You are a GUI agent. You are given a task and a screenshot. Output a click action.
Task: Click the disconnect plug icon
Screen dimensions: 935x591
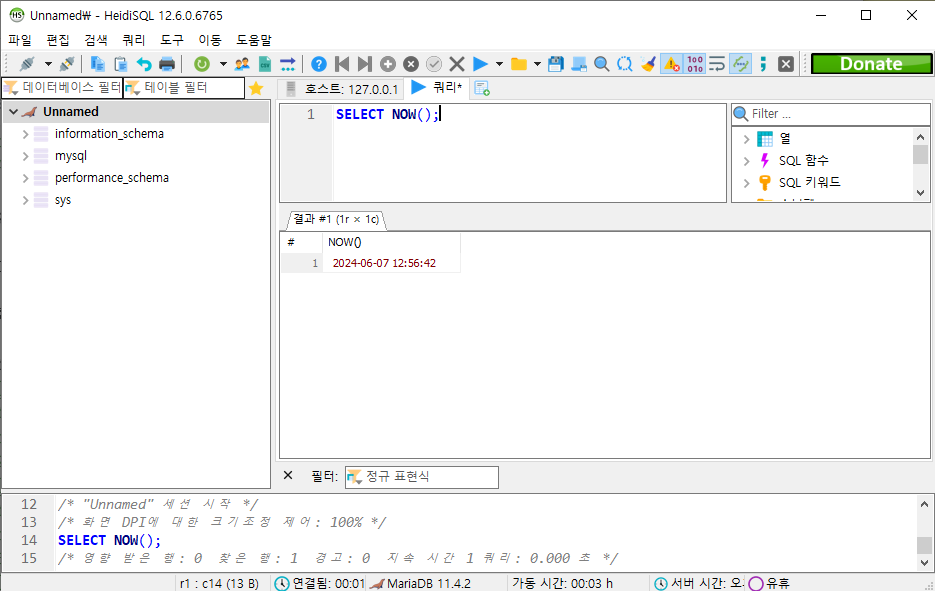(x=67, y=64)
